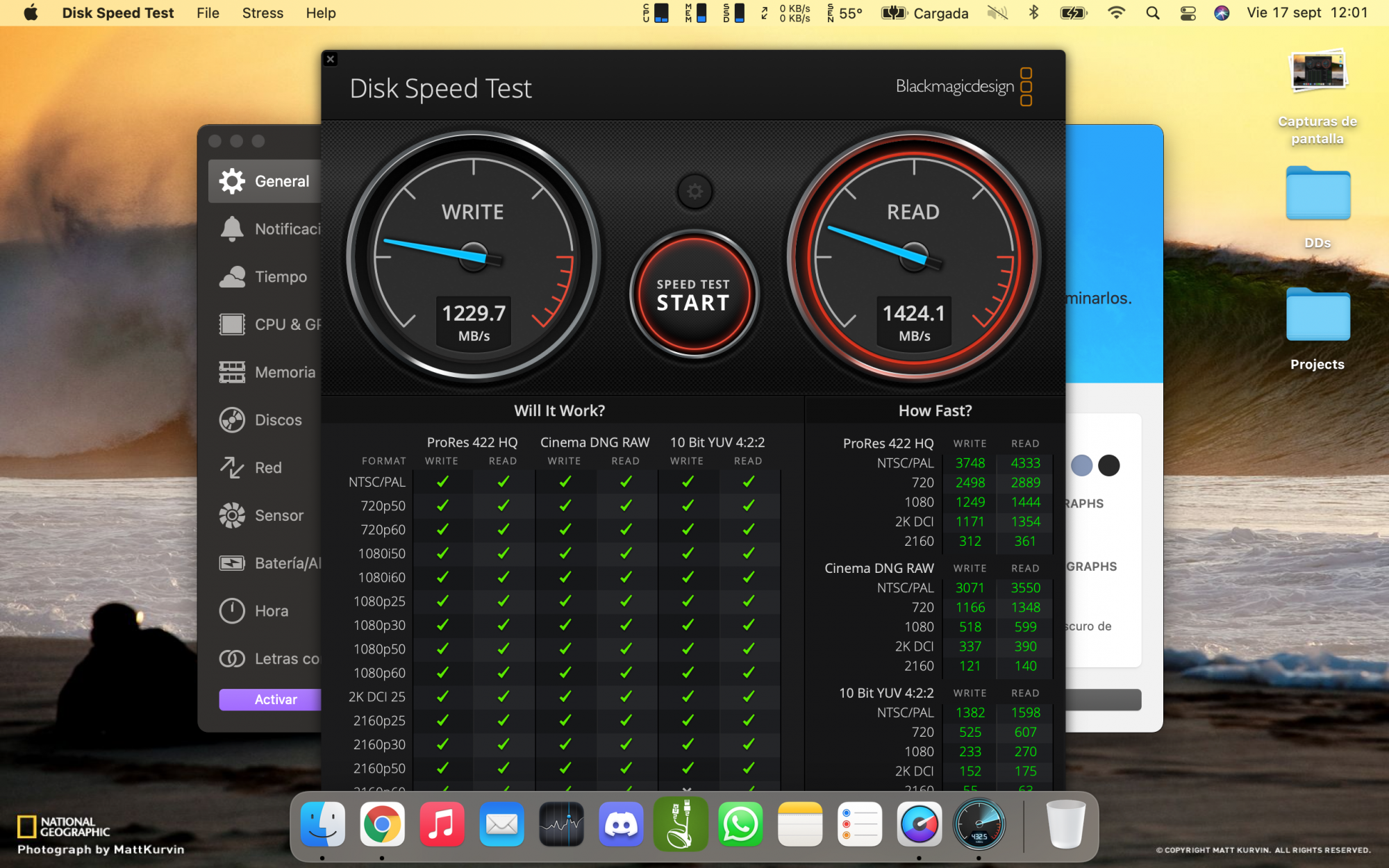This screenshot has width=1389, height=868.
Task: Open the Discos section icon
Action: pyautogui.click(x=232, y=420)
